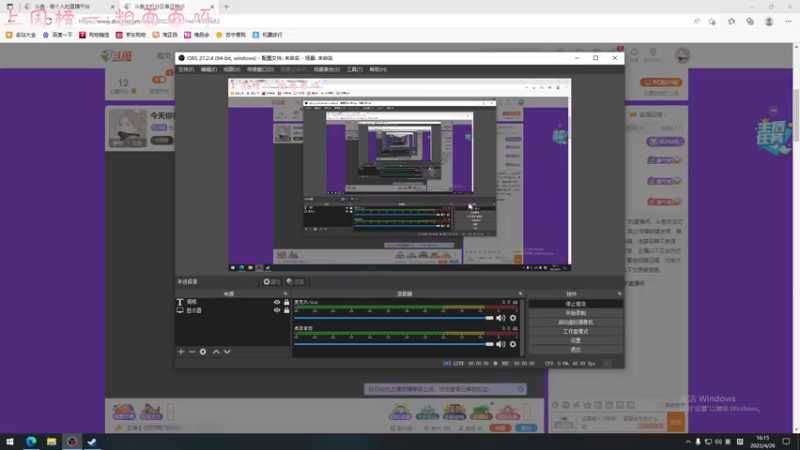This screenshot has width=800, height=450.
Task: Select the text source row in Sources
Action: point(233,302)
